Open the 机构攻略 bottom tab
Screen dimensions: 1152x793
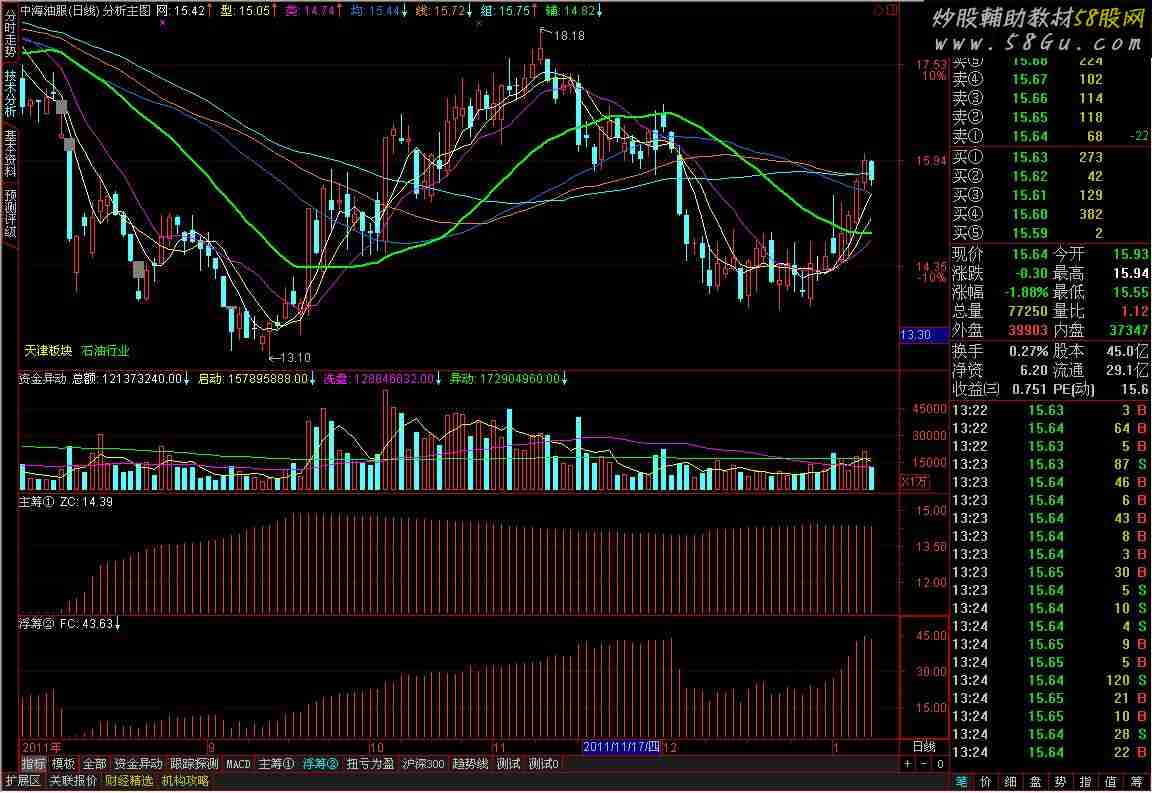pos(185,781)
